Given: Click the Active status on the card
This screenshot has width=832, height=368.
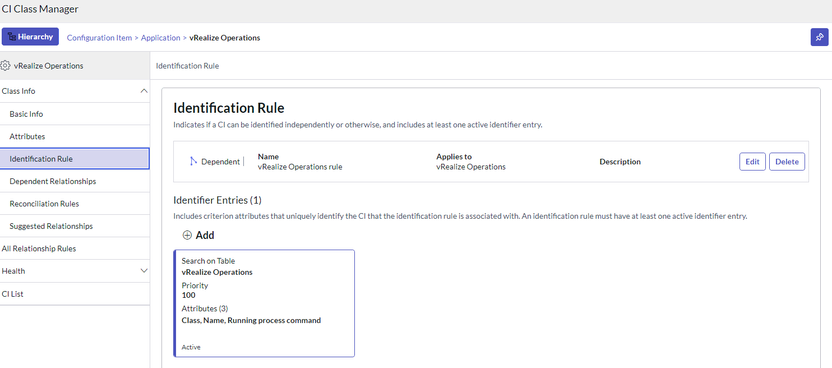Looking at the screenshot, I should pos(191,347).
